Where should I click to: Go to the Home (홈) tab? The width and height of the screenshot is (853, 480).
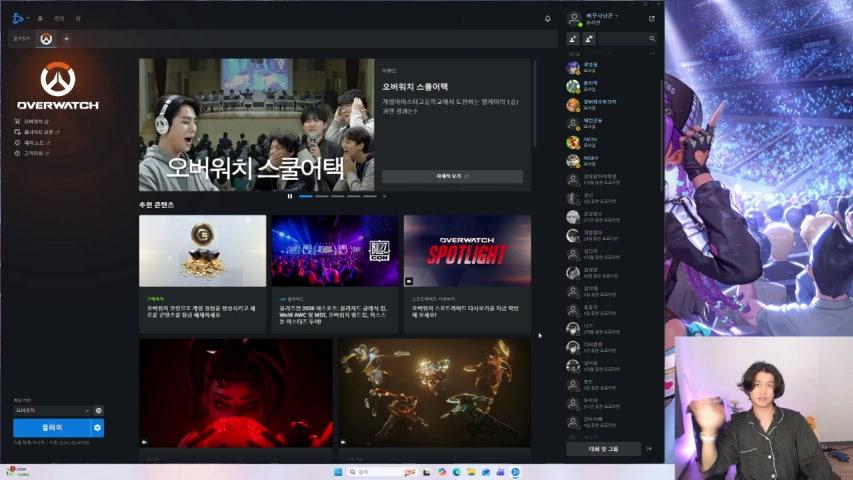pos(40,19)
